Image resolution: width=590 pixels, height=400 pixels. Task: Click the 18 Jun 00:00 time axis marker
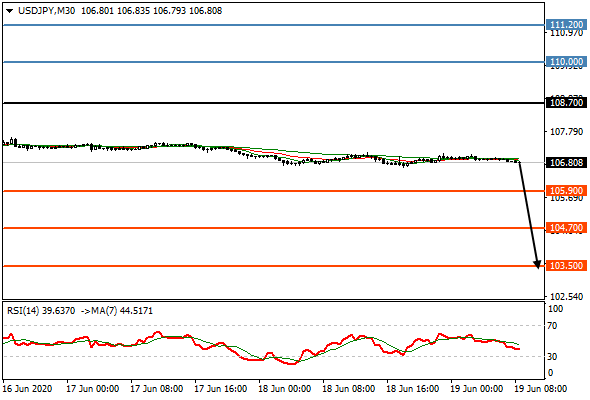284,389
